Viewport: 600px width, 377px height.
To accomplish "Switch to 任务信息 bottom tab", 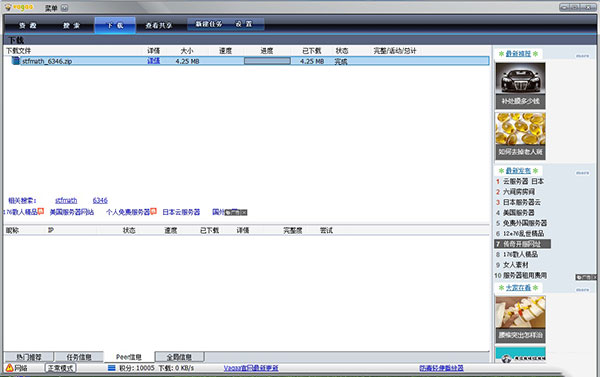I will (79, 357).
